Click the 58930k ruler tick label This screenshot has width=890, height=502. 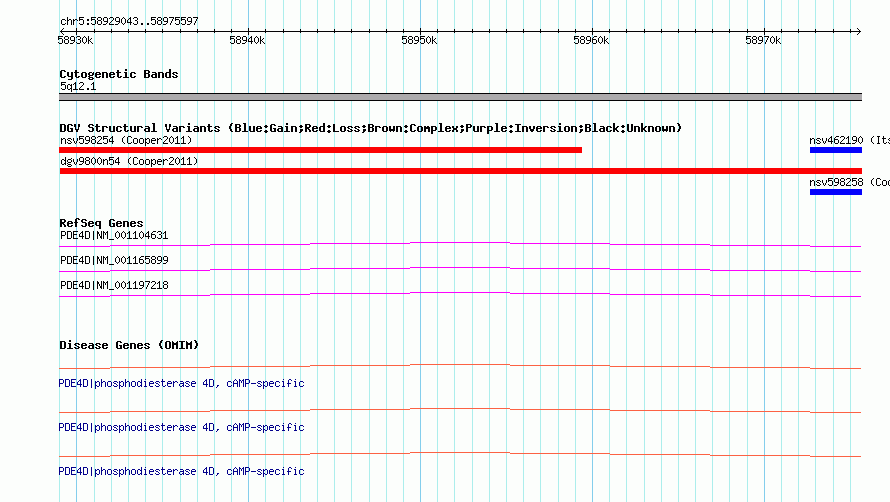tap(75, 40)
